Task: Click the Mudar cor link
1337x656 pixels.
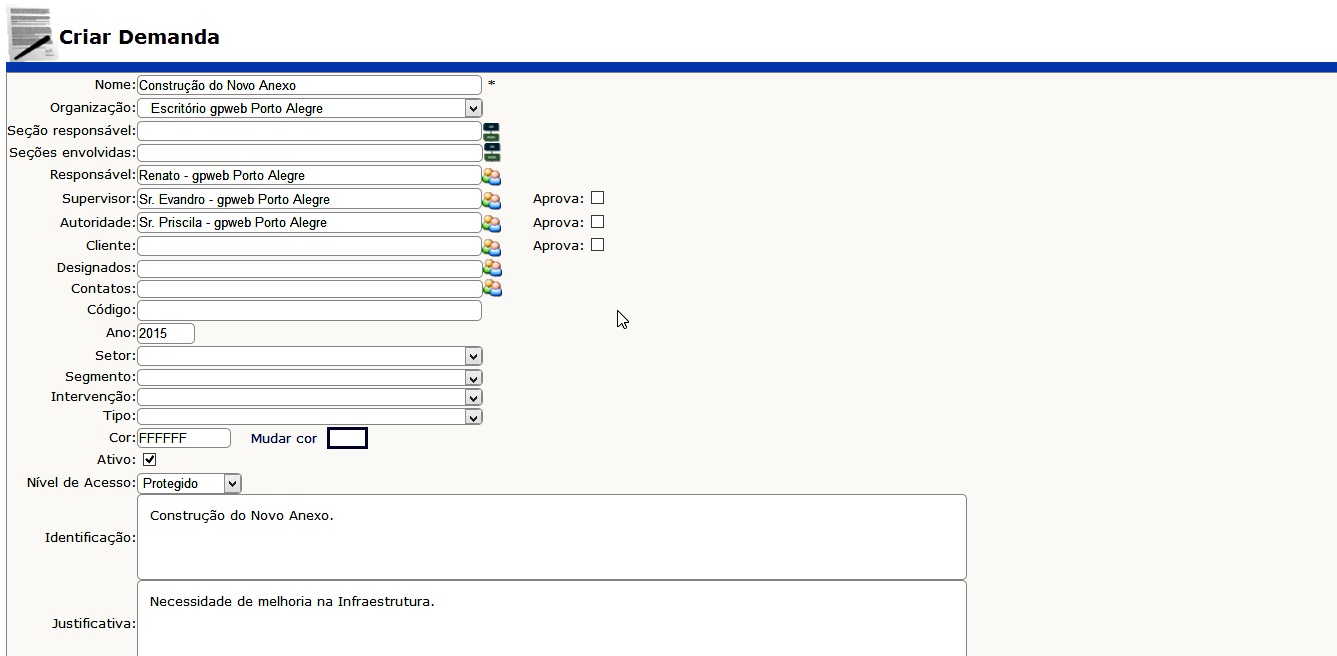Action: [283, 439]
